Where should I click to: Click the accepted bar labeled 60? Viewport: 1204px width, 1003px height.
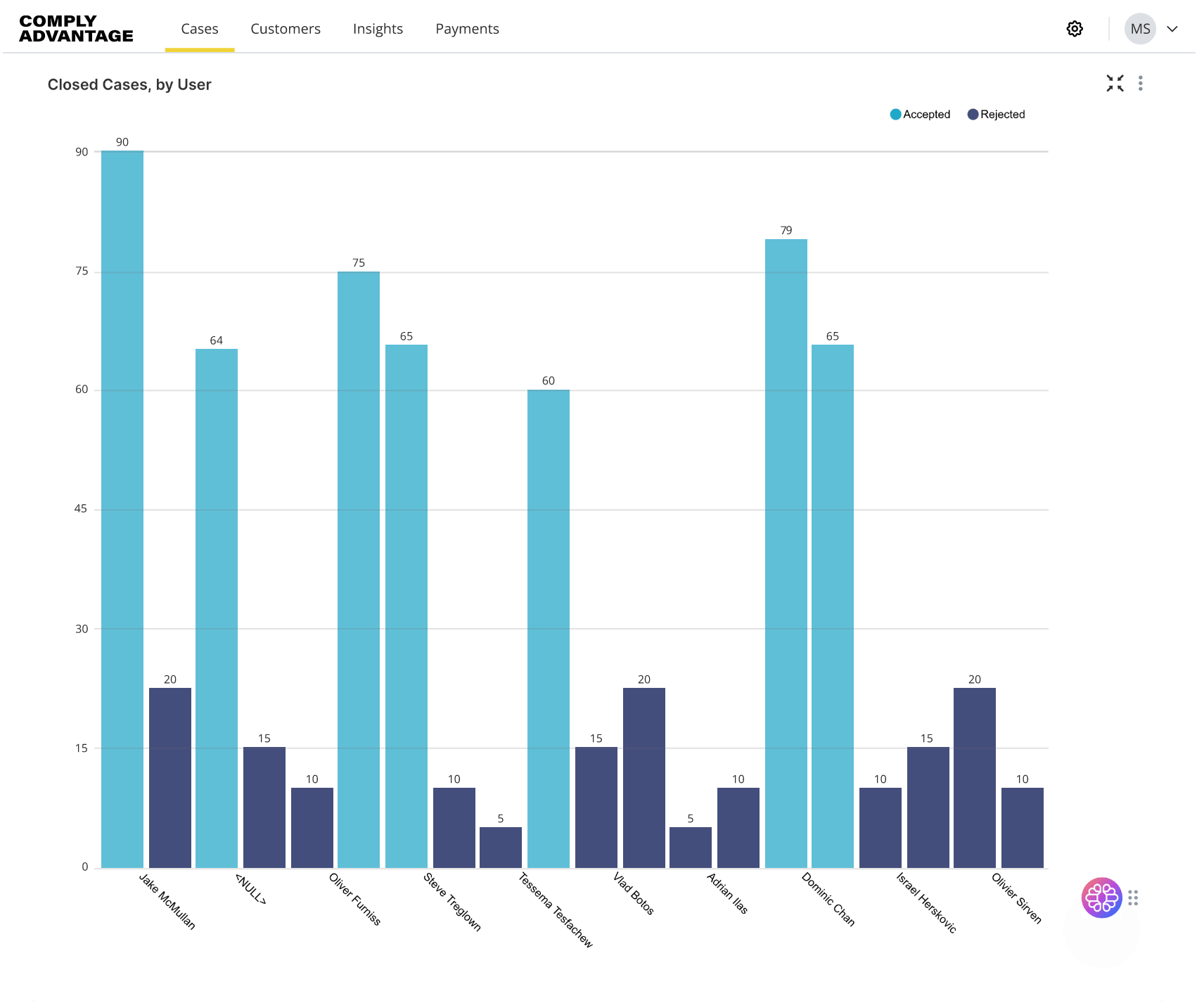(549, 629)
